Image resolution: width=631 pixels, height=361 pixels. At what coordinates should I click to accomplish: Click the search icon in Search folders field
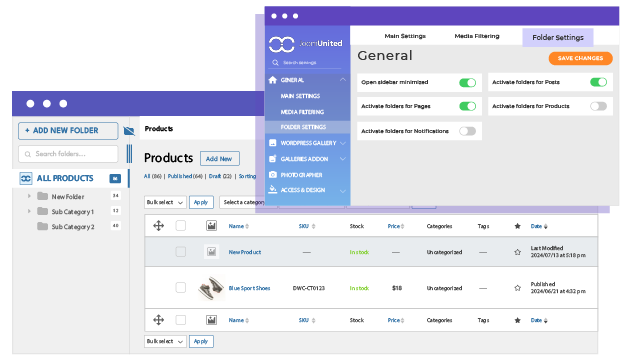pyautogui.click(x=28, y=154)
